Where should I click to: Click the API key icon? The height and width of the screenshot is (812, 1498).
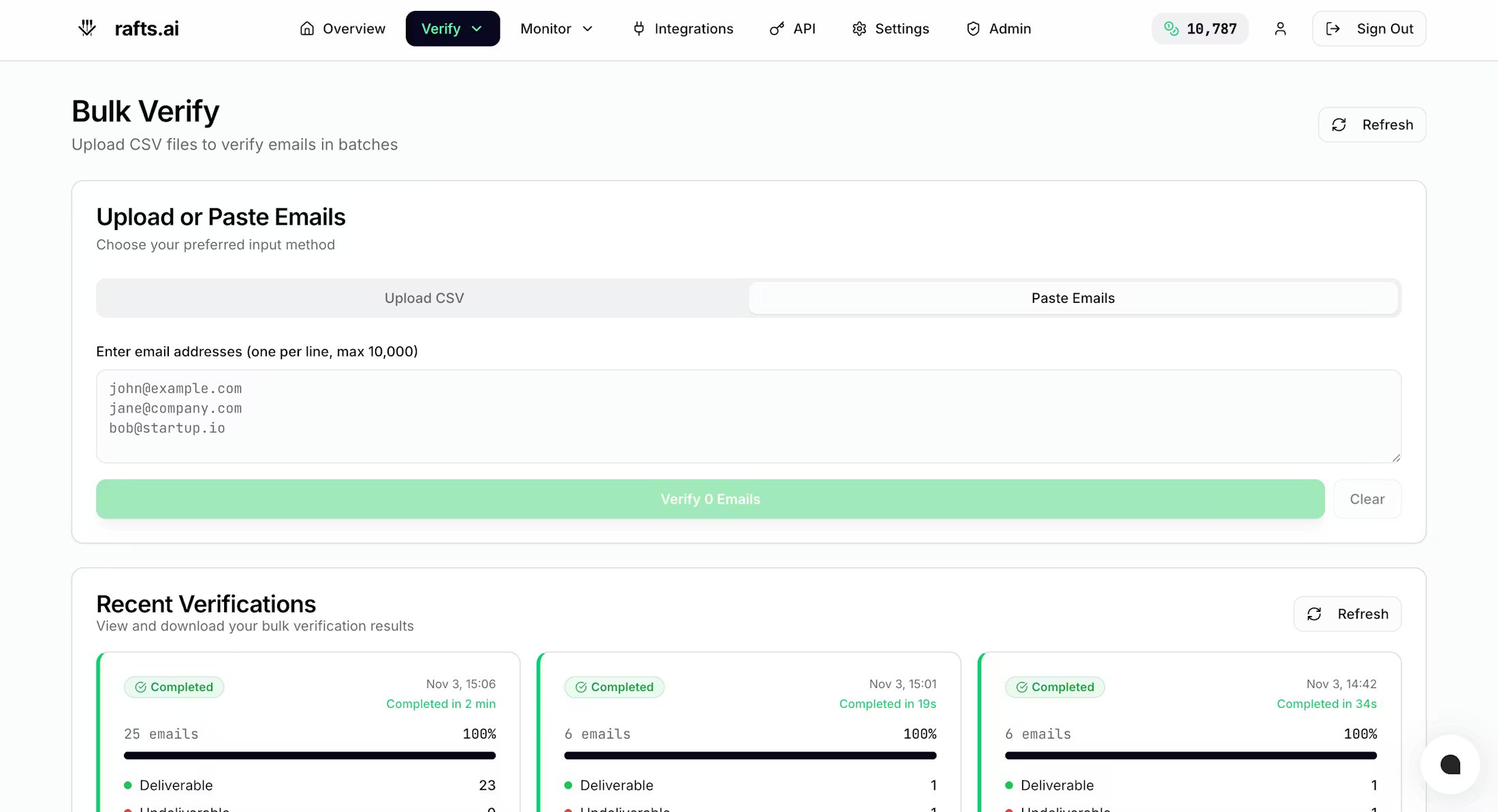coord(776,29)
